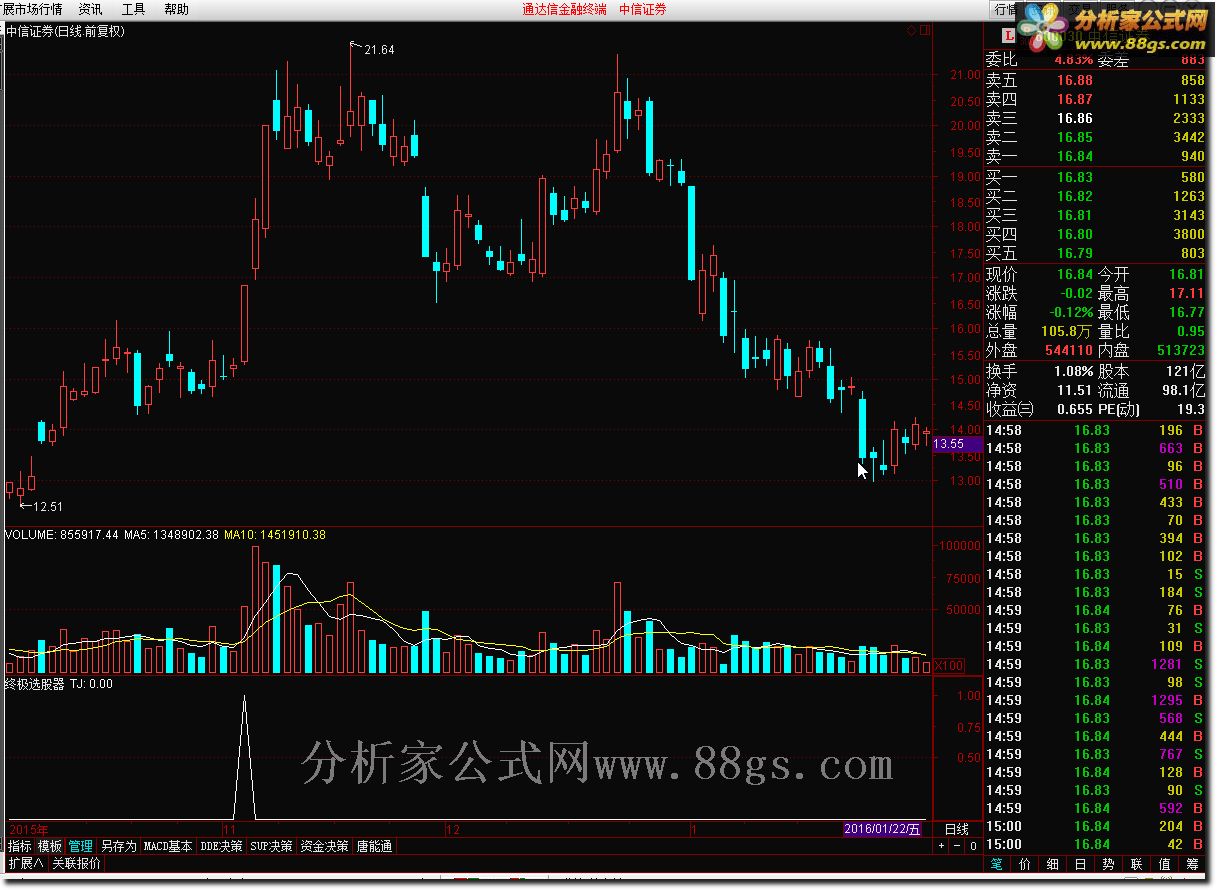Select the 管理 tab
The height and width of the screenshot is (890, 1217).
81,846
